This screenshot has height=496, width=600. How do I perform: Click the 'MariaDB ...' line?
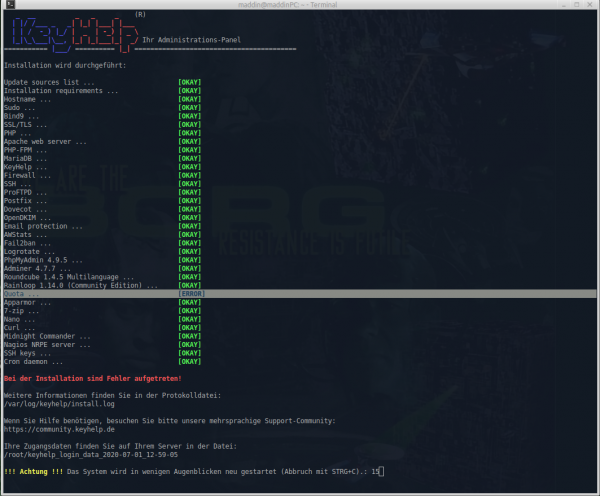pyautogui.click(x=25, y=158)
